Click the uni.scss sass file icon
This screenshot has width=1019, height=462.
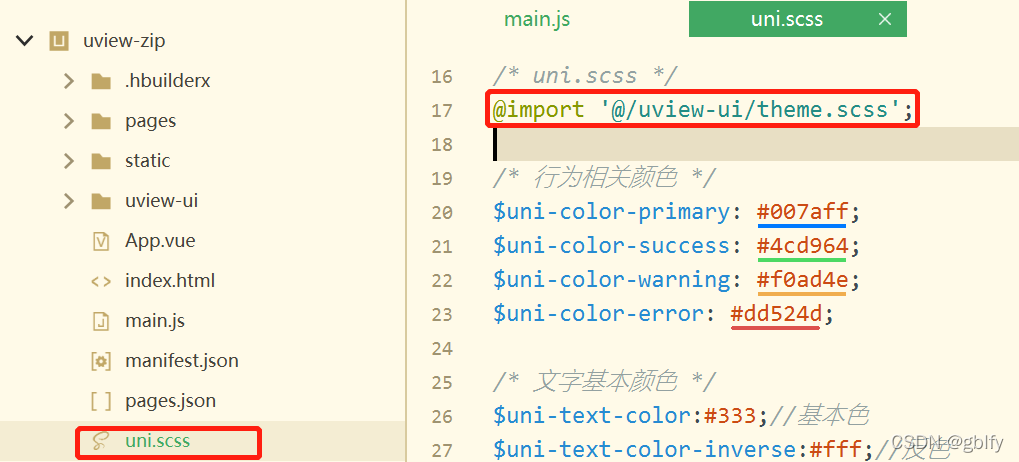(x=99, y=442)
